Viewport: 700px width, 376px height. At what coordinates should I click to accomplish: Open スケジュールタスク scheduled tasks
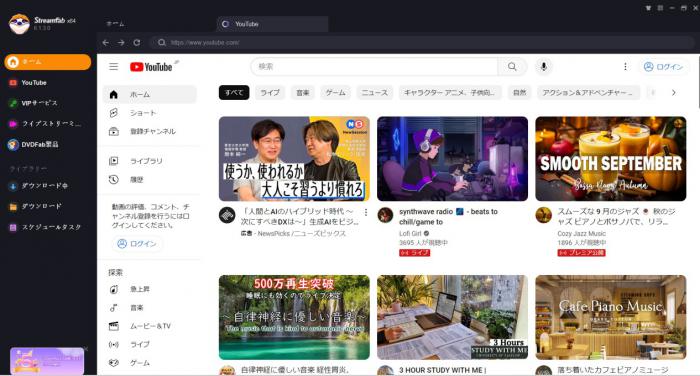click(48, 227)
